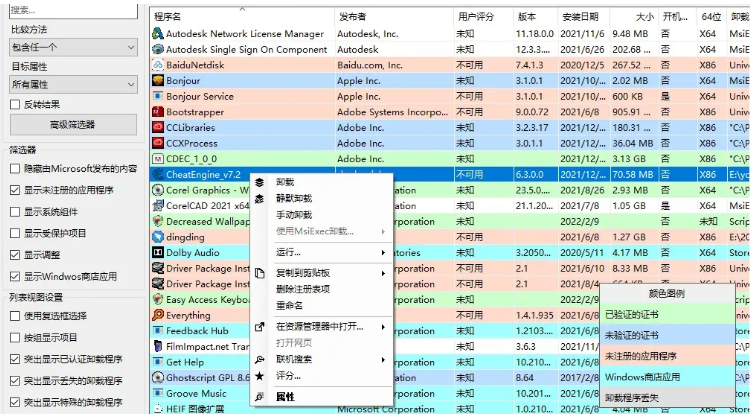750x414 pixels.
Task: Select the HEIF 图像扩展 row
Action: click(450, 409)
